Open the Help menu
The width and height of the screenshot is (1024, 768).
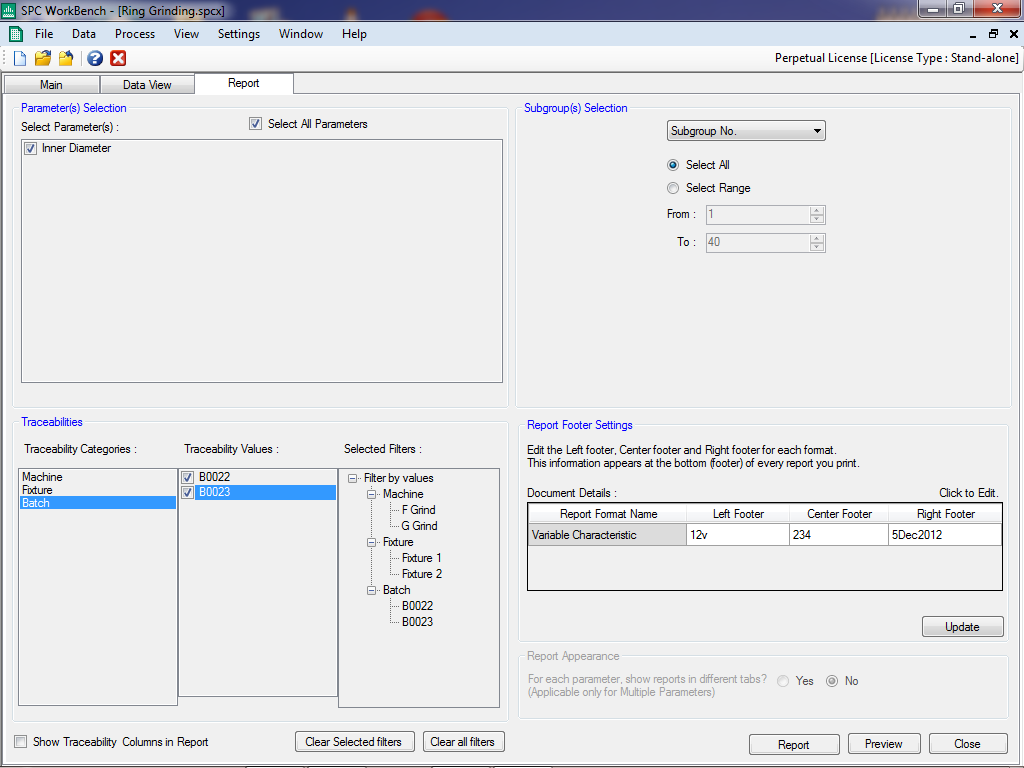click(x=354, y=34)
